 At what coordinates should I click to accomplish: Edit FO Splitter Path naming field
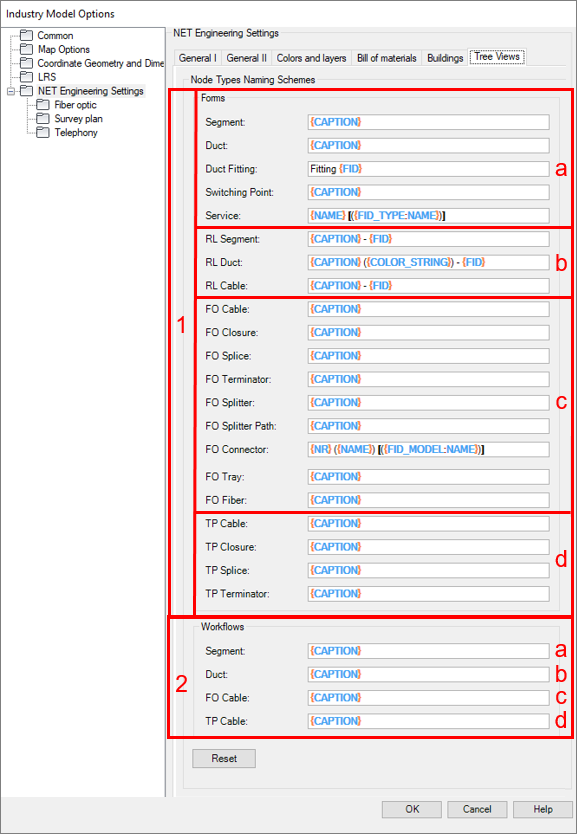tap(428, 427)
